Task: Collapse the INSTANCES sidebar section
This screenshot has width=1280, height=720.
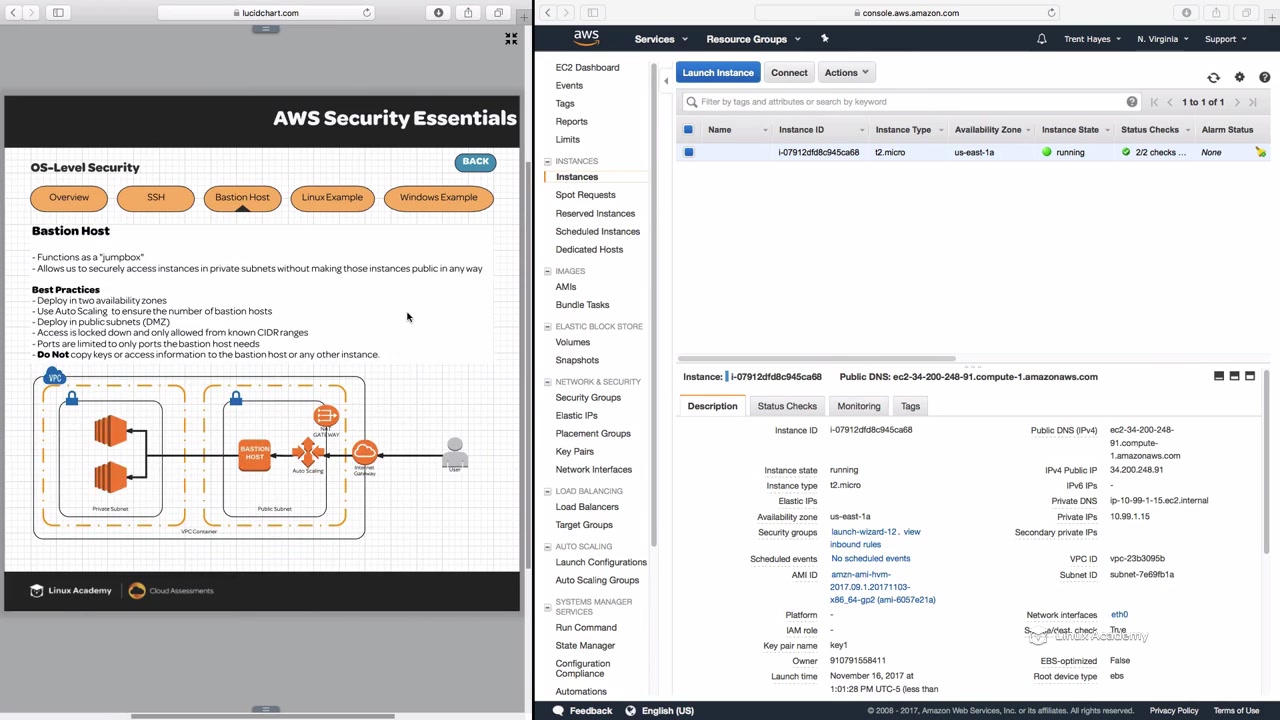Action: point(547,161)
